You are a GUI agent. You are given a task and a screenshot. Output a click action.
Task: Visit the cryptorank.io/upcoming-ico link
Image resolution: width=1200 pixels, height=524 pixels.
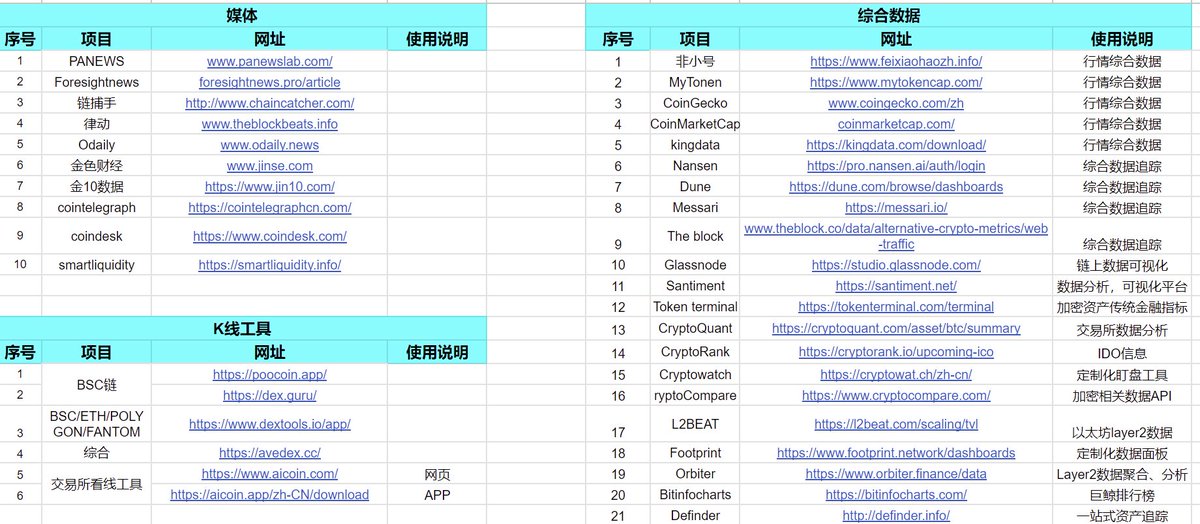pyautogui.click(x=896, y=352)
